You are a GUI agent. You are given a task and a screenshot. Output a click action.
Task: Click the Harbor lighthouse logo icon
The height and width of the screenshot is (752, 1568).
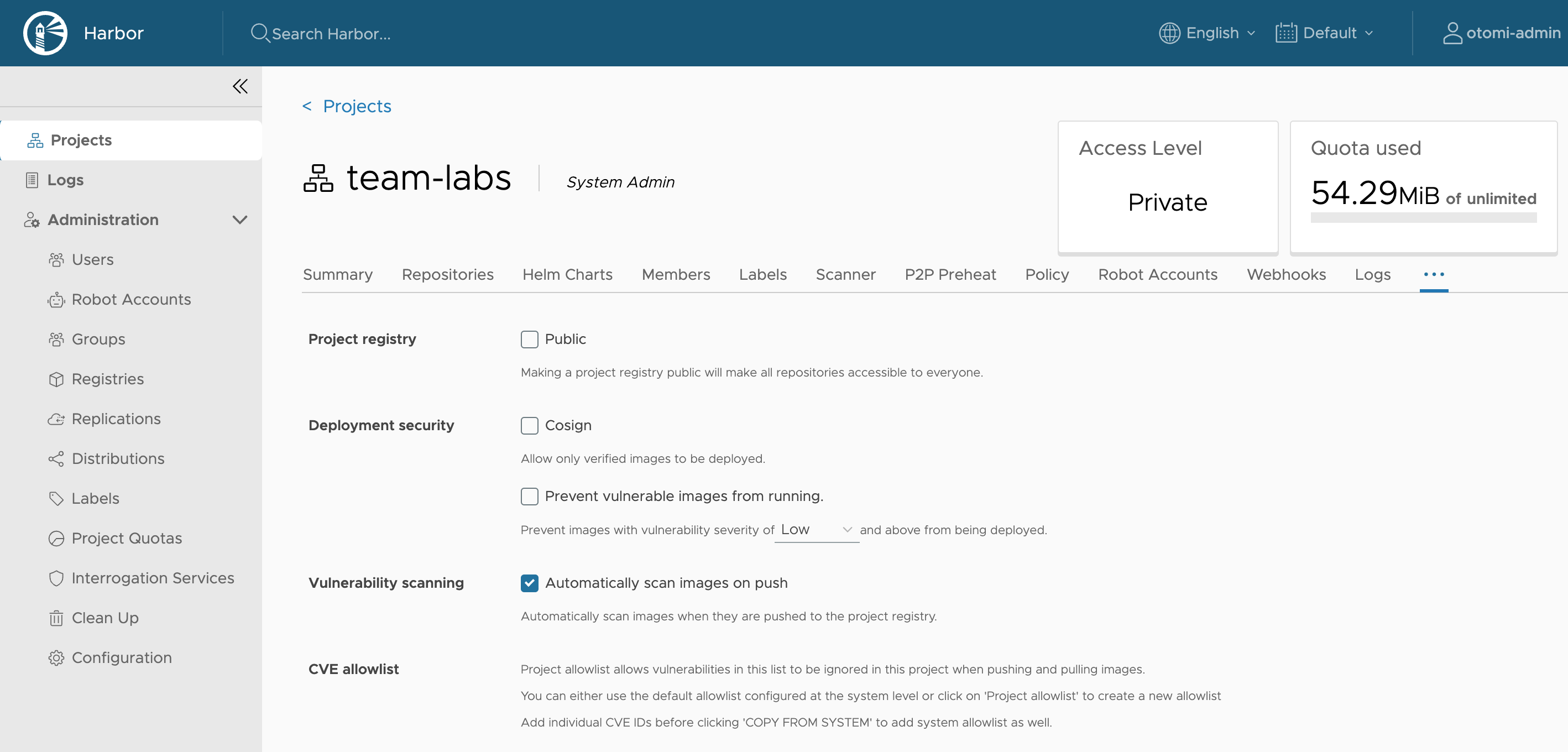point(45,33)
